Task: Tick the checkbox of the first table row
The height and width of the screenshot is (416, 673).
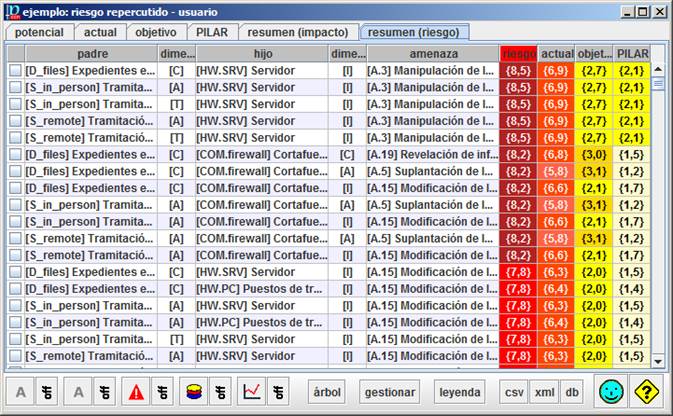Action: [15, 71]
